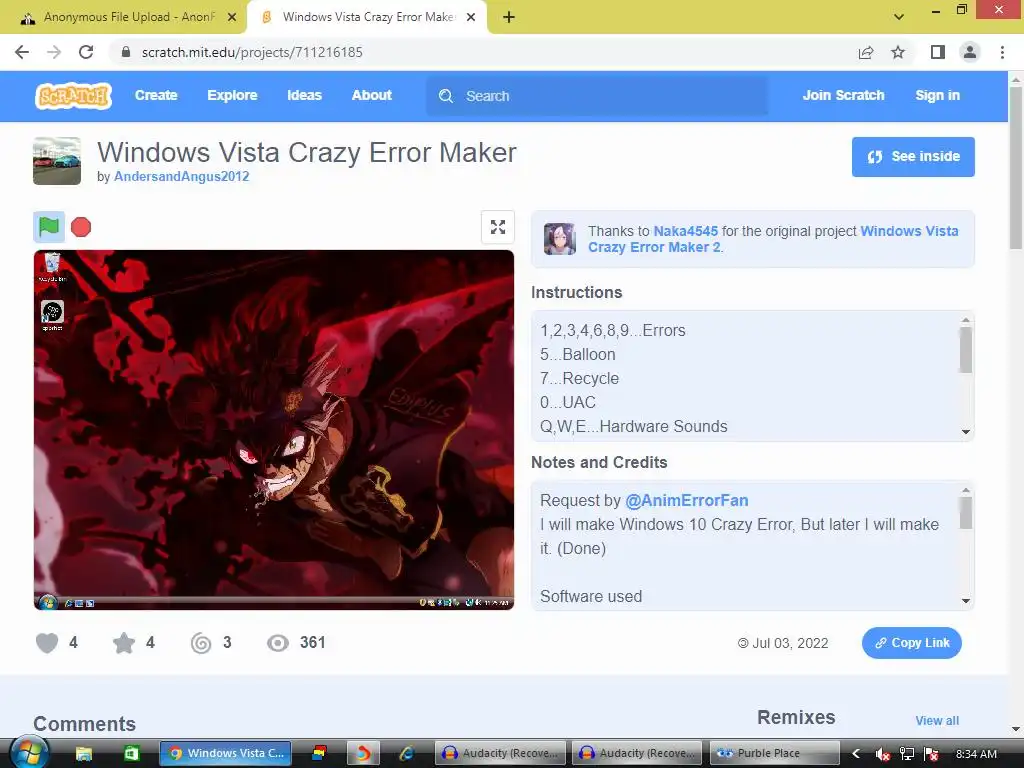Open the Naka4545 profile link
The height and width of the screenshot is (768, 1024).
click(x=685, y=231)
